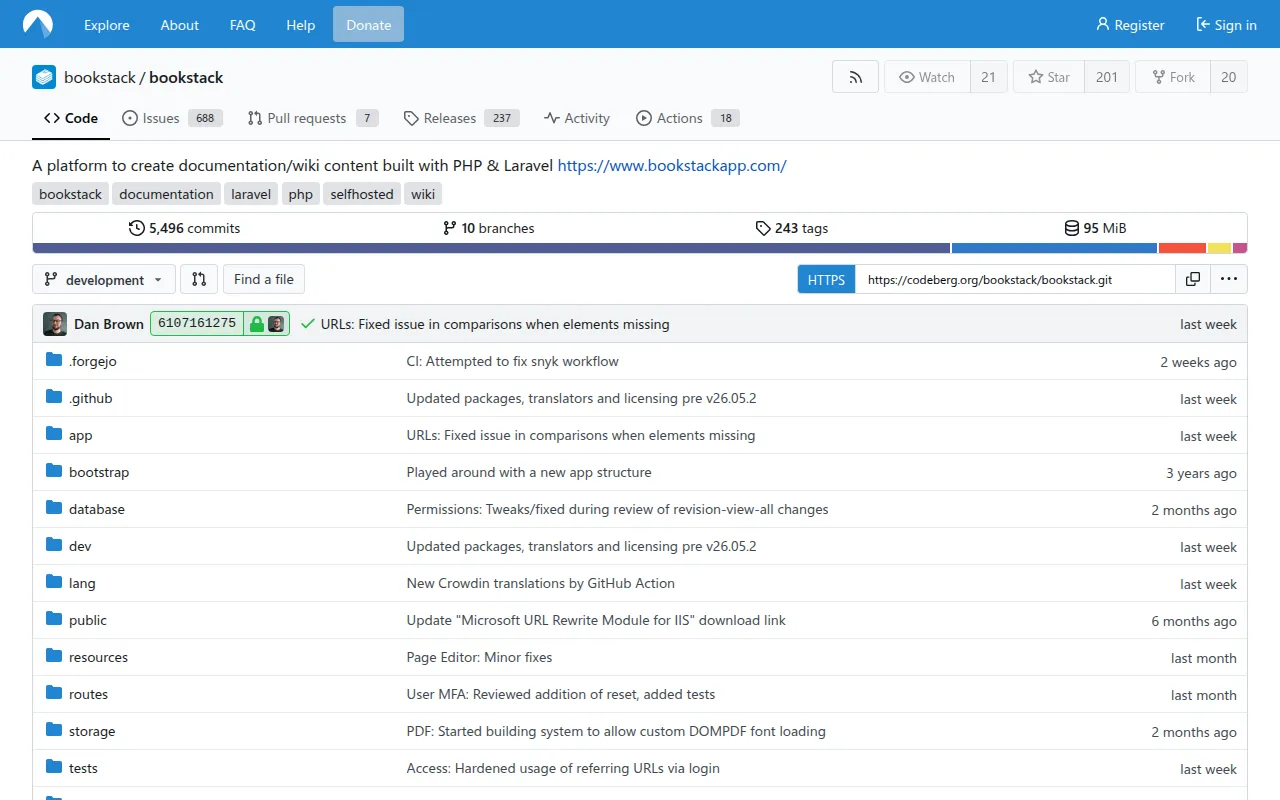1280x800 pixels.
Task: Click the Fork button
Action: tap(1173, 77)
